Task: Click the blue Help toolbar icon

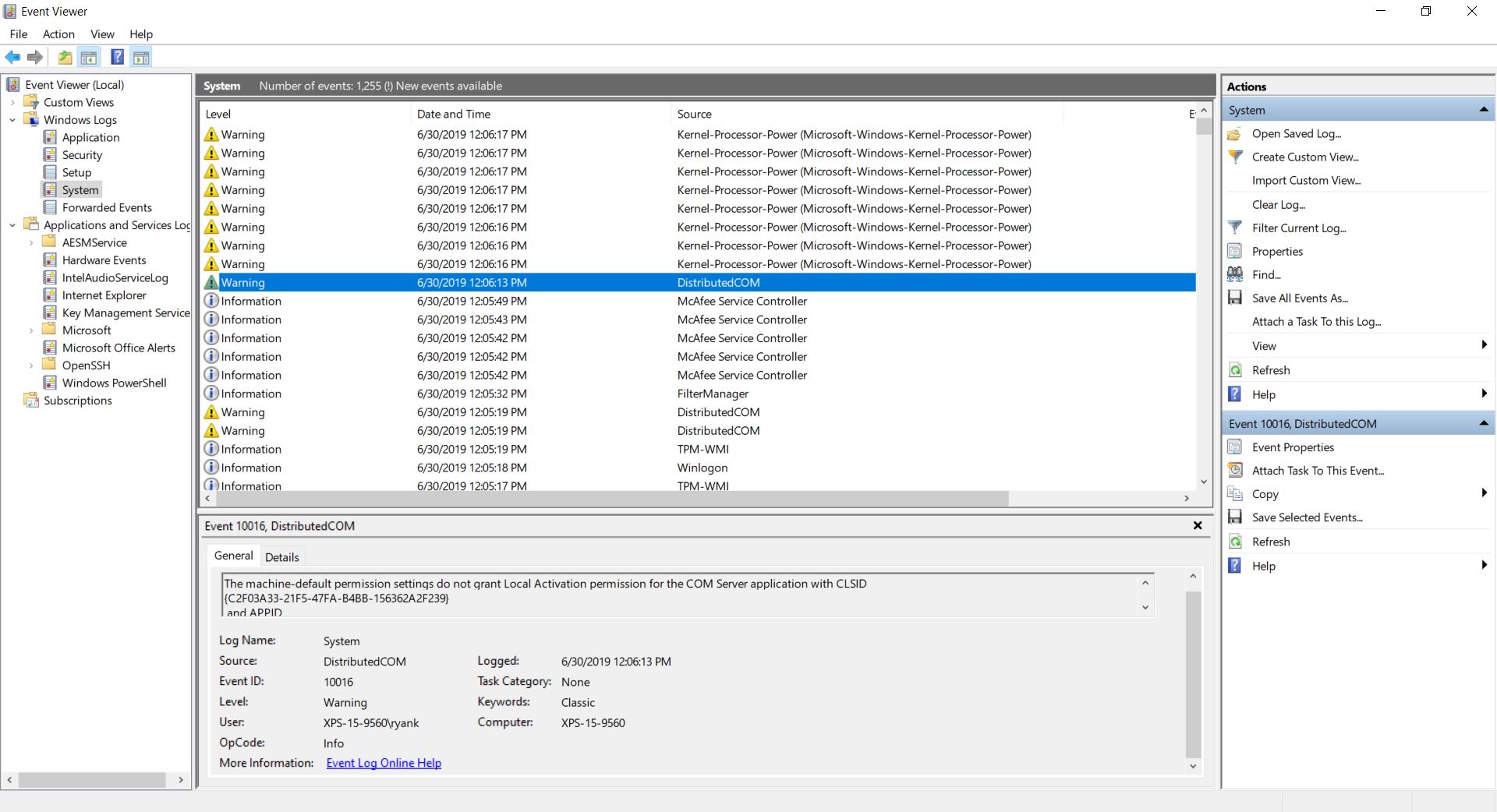Action: [117, 57]
